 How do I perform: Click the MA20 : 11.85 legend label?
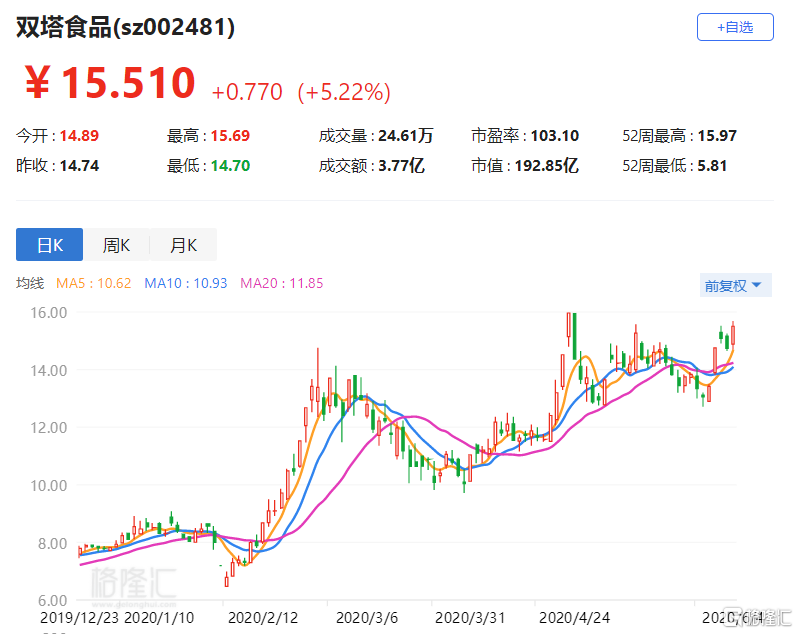pos(281,283)
